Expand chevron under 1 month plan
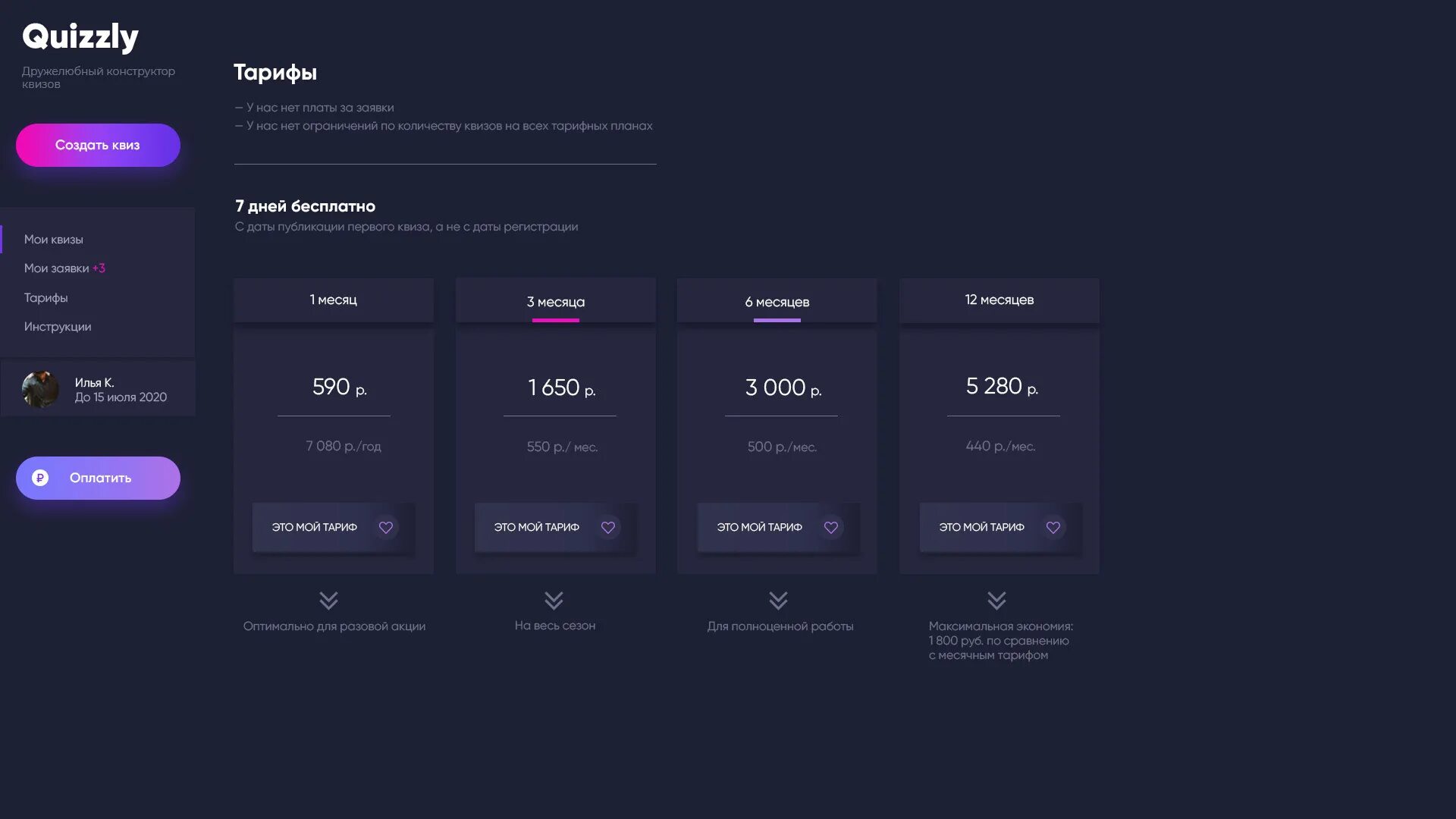The image size is (1456, 819). click(328, 601)
